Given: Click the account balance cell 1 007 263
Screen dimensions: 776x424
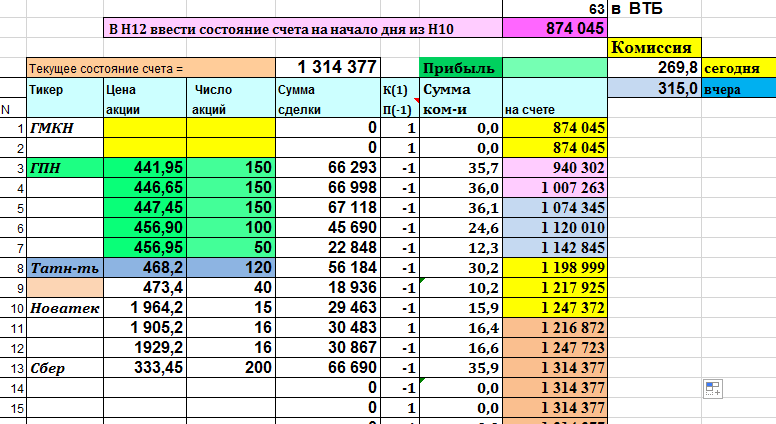Looking at the screenshot, I should [555, 188].
